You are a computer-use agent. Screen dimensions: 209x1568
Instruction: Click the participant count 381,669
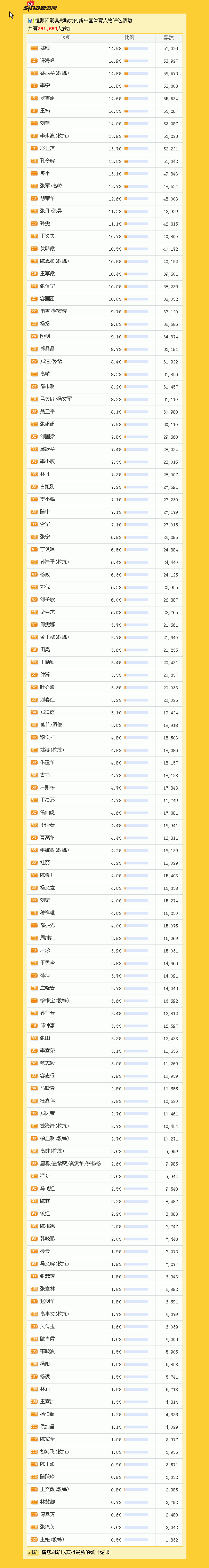point(47,29)
